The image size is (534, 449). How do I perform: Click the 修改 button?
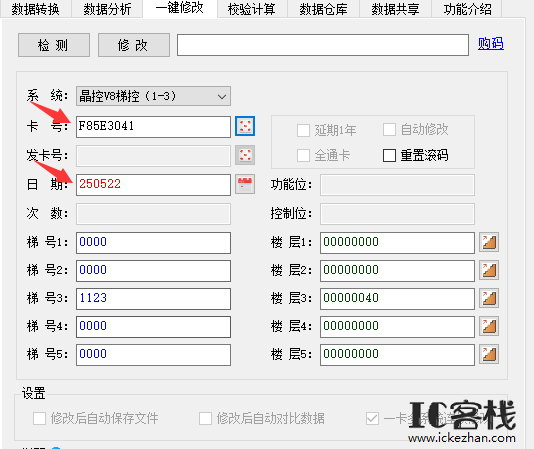pyautogui.click(x=134, y=45)
